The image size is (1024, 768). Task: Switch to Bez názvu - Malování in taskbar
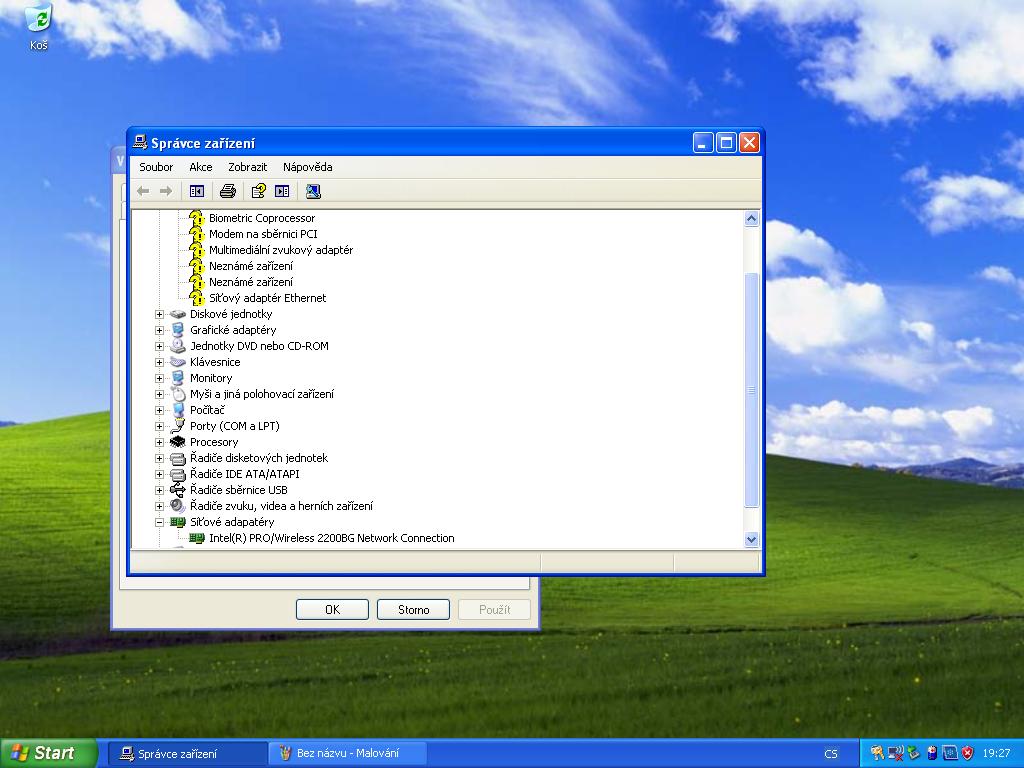347,753
